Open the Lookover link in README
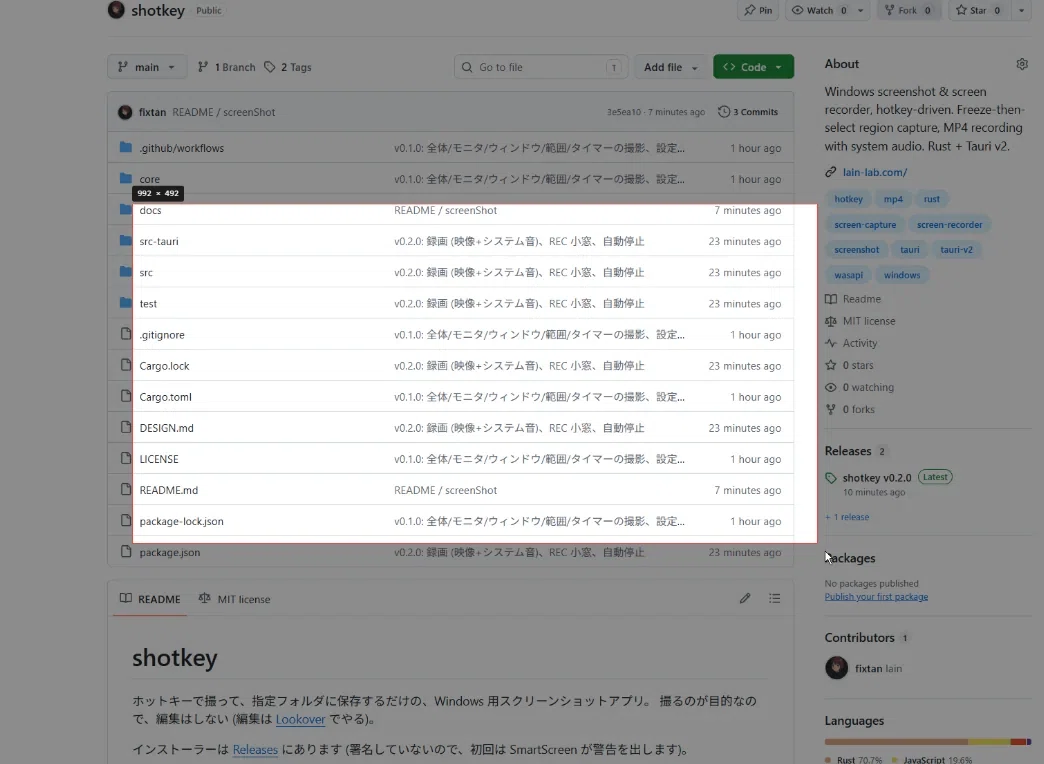This screenshot has height=764, width=1044. (x=300, y=719)
